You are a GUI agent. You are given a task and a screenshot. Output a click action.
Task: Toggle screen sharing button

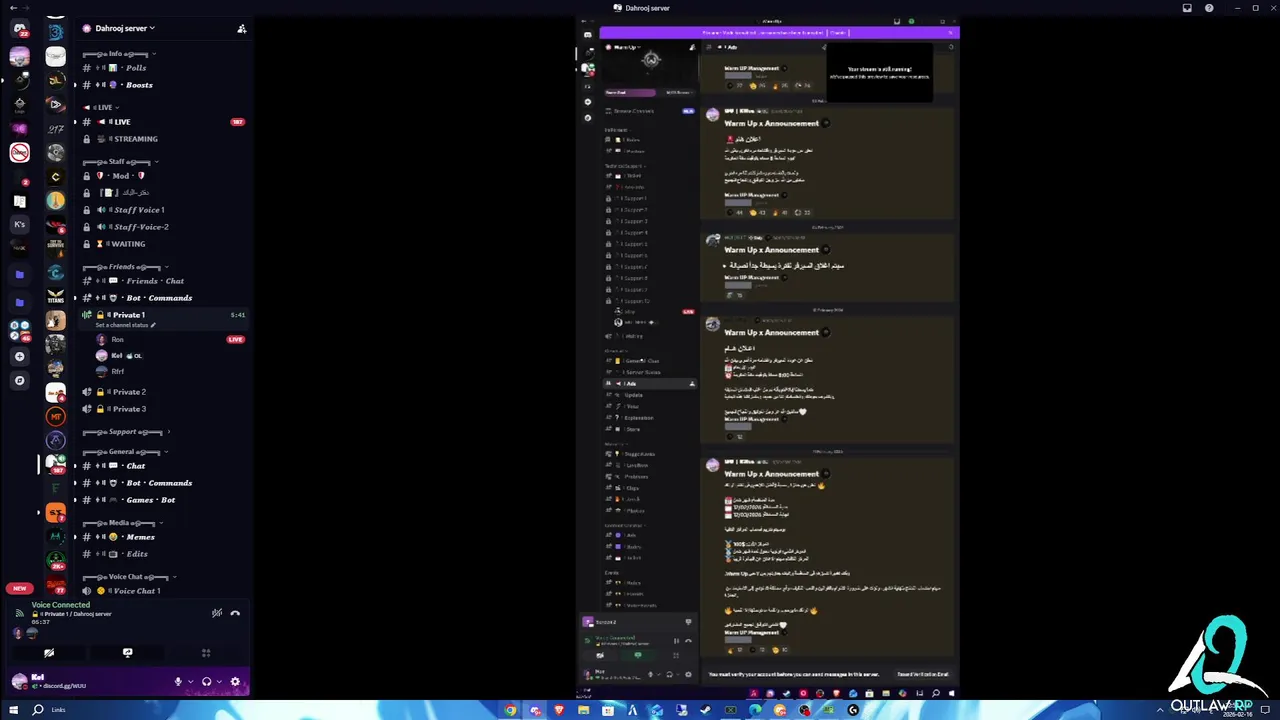click(x=127, y=653)
